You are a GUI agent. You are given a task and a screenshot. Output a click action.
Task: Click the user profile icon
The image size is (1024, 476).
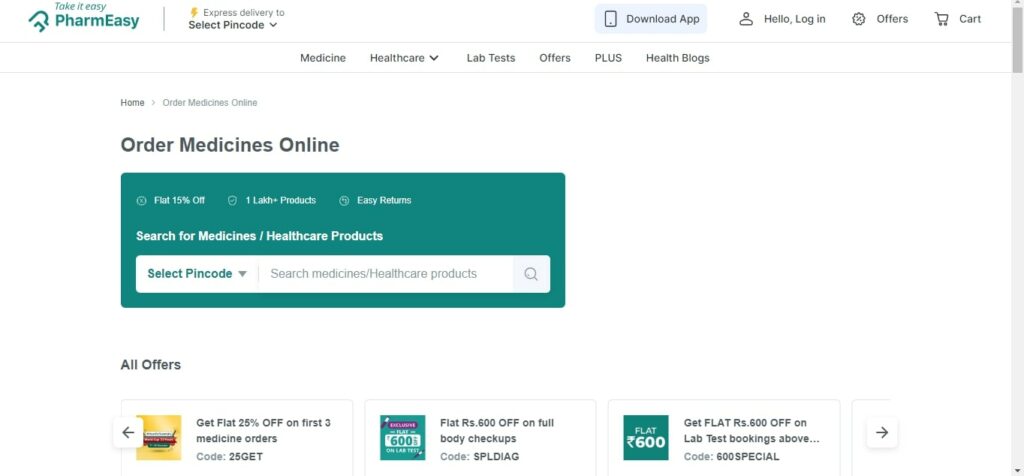(746, 19)
